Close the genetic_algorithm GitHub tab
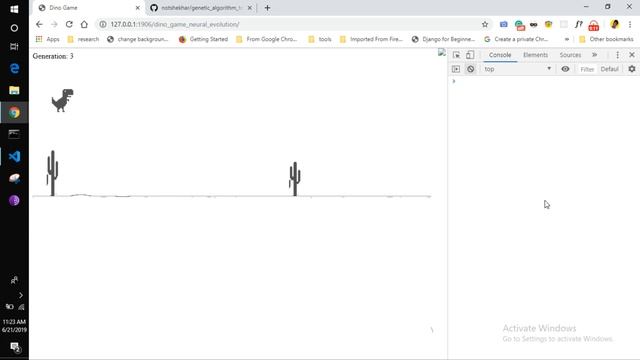640x360 pixels. [x=250, y=8]
